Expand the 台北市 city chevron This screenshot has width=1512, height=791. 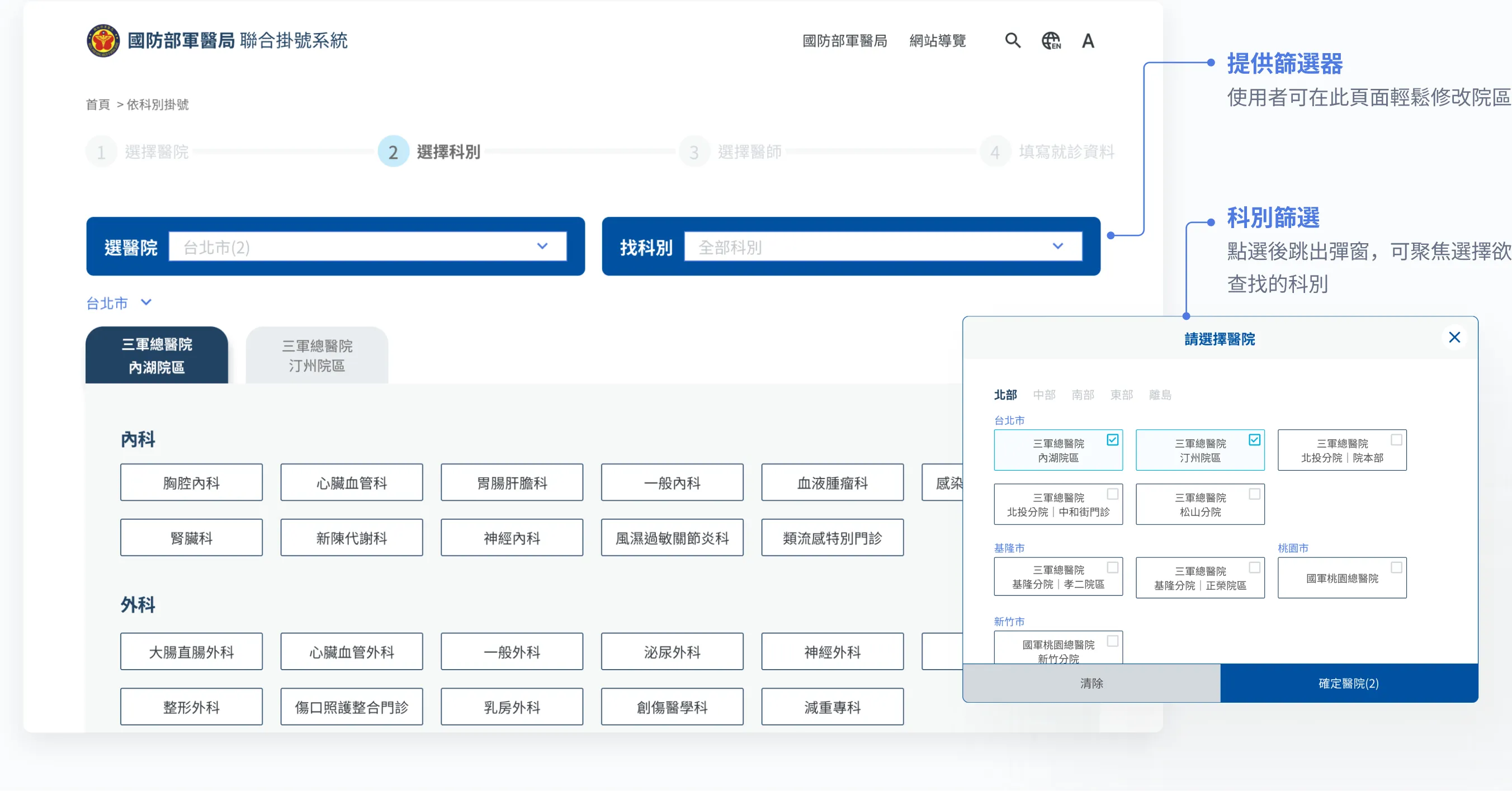click(146, 302)
